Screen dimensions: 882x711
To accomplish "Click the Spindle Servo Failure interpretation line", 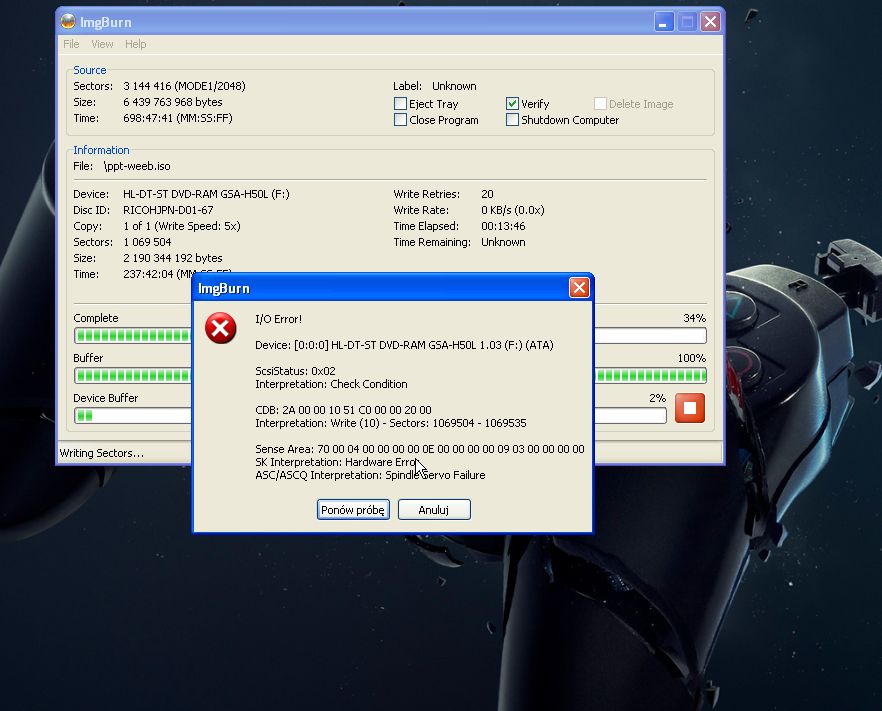I will coord(370,475).
